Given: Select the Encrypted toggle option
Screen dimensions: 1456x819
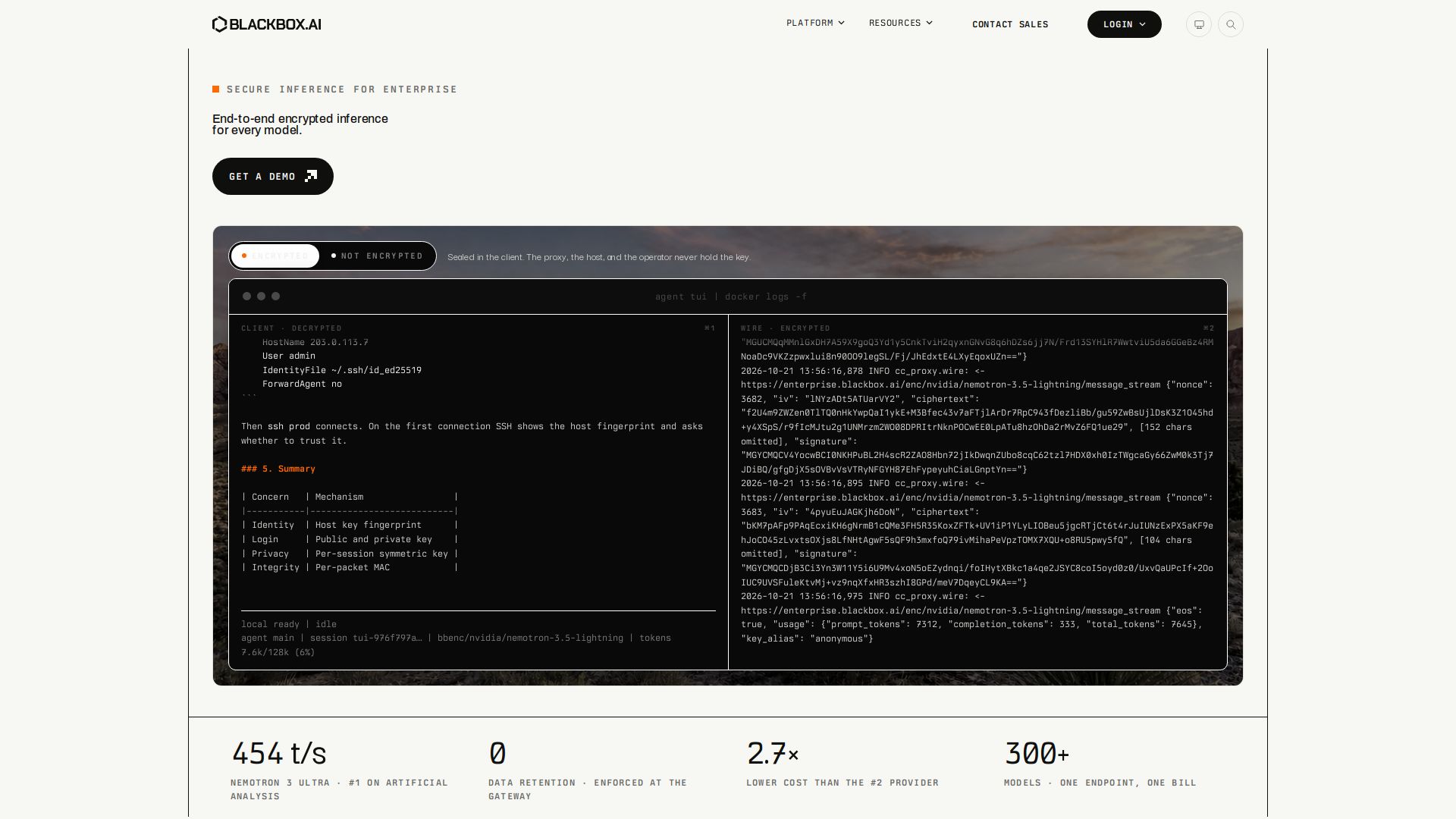Looking at the screenshot, I should pos(275,256).
